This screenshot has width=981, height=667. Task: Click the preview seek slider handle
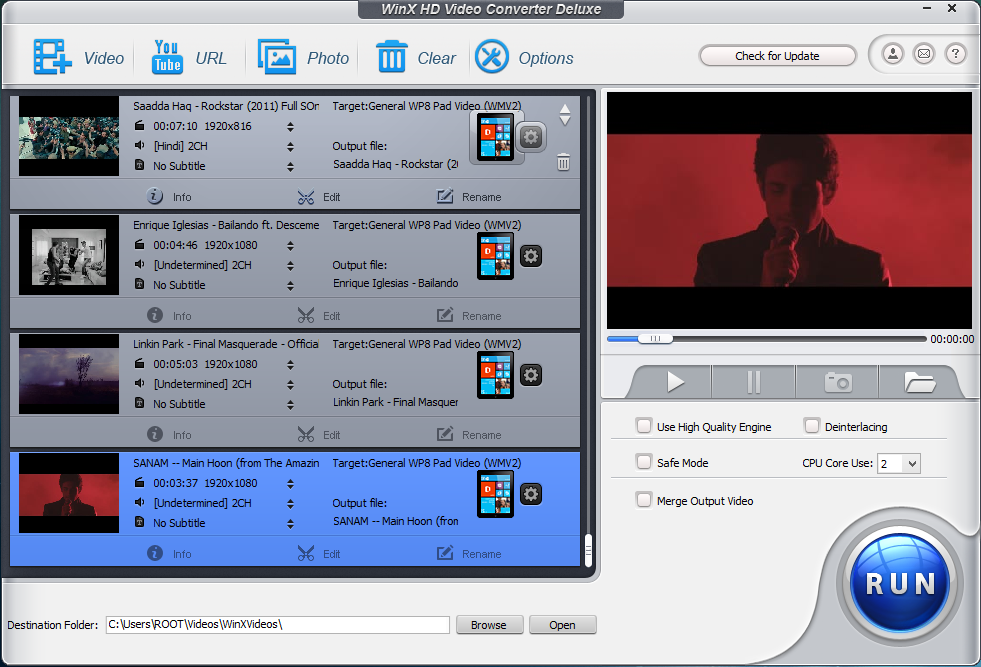coord(655,339)
